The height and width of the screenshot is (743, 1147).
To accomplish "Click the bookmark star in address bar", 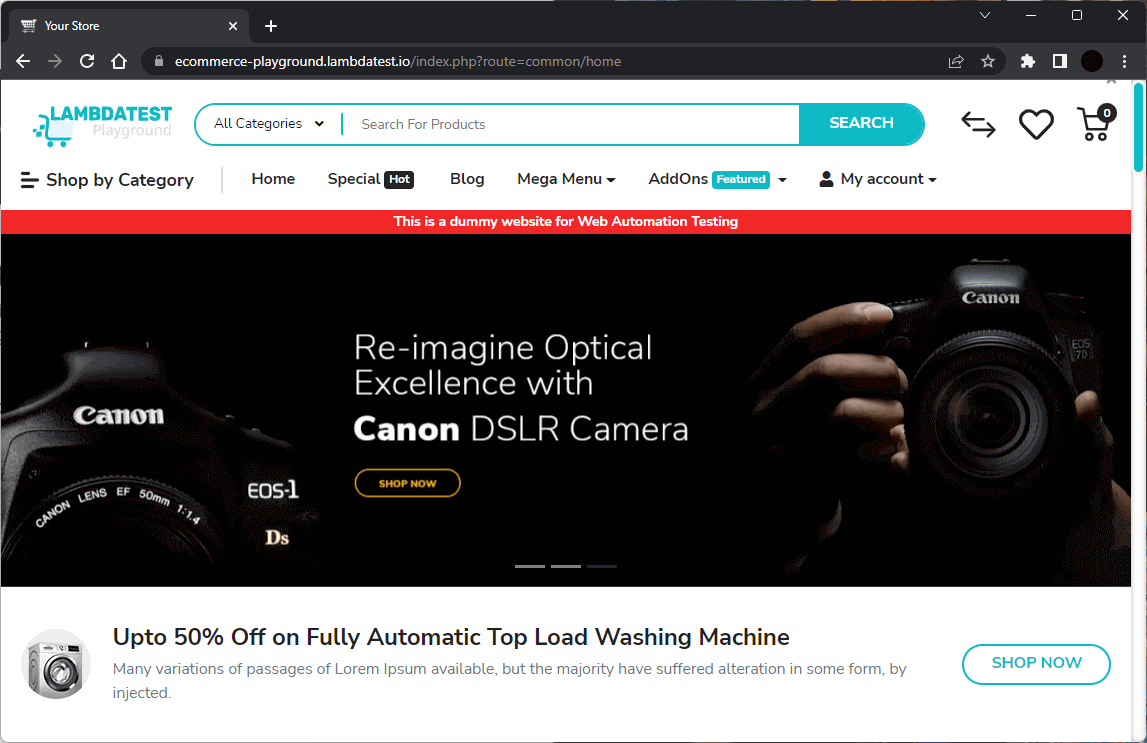I will (988, 61).
